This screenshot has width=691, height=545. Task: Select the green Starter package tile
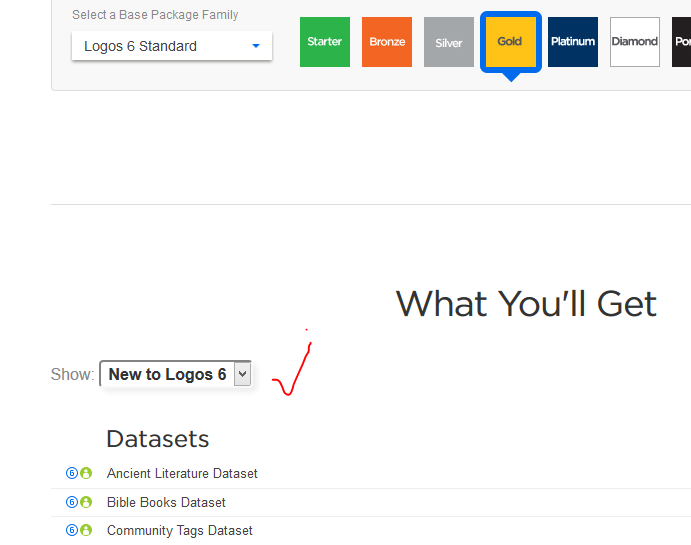[x=325, y=42]
